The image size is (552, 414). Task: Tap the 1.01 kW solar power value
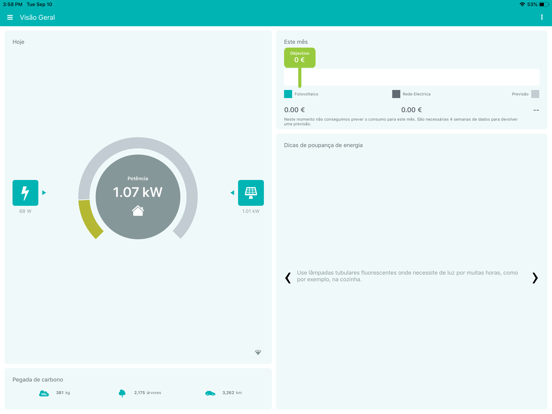pos(251,211)
